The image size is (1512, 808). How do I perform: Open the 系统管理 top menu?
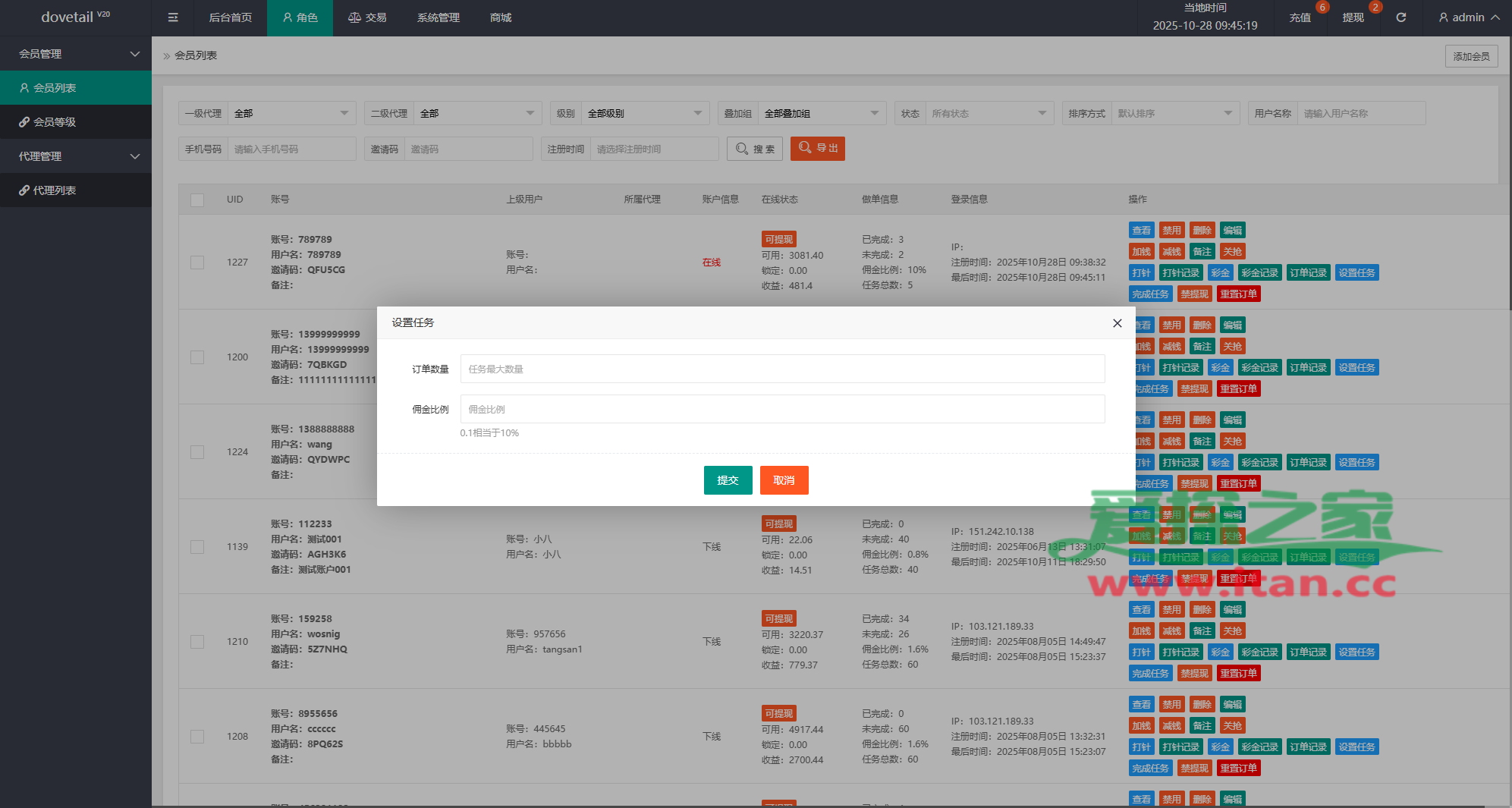click(438, 17)
